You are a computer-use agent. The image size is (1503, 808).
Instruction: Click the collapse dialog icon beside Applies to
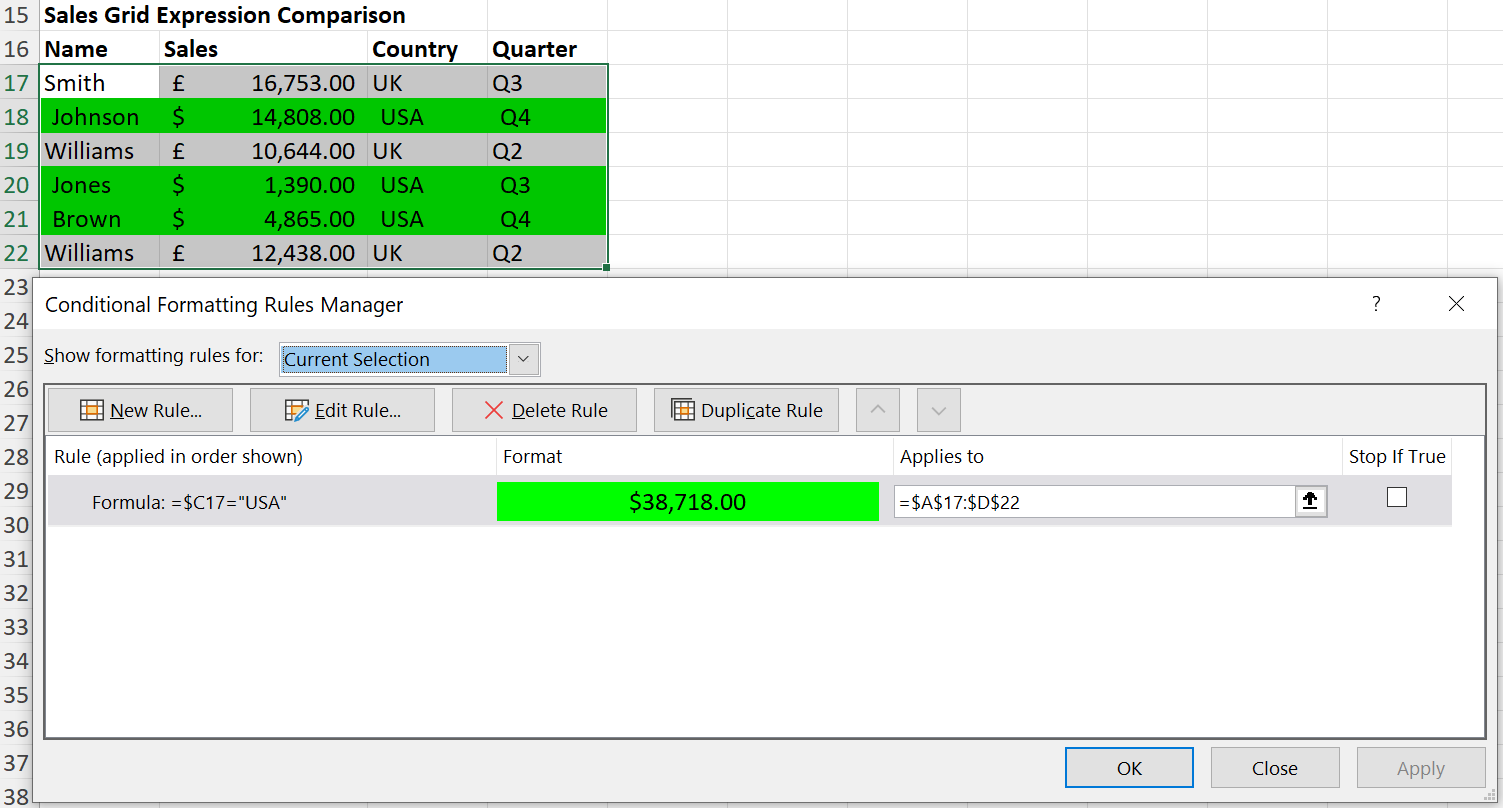[1310, 501]
